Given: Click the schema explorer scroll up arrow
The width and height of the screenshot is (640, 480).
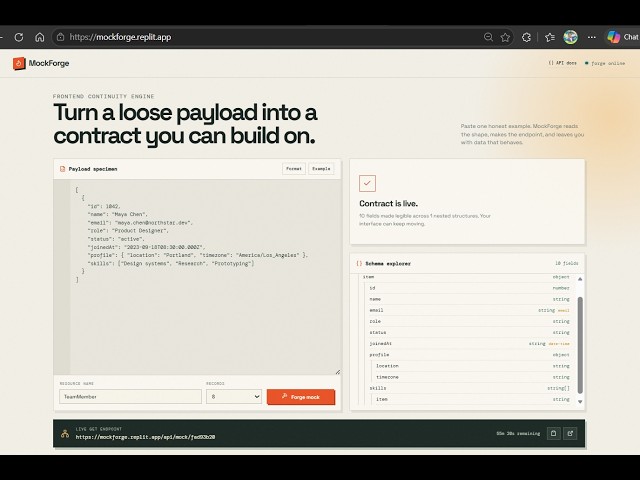Looking at the screenshot, I should tap(580, 279).
